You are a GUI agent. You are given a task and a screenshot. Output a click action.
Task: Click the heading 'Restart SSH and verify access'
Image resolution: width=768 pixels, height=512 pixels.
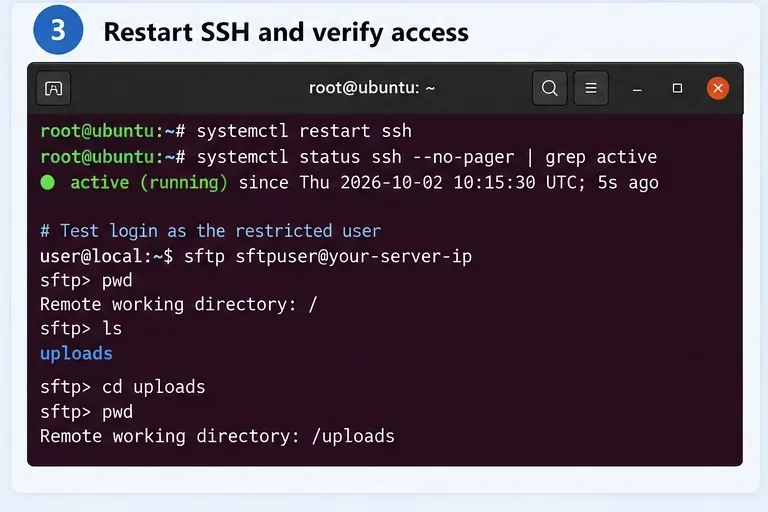286,32
